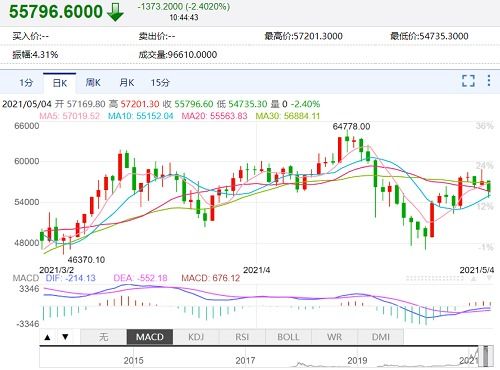Click 2017 on the overview timeline

click(x=245, y=361)
